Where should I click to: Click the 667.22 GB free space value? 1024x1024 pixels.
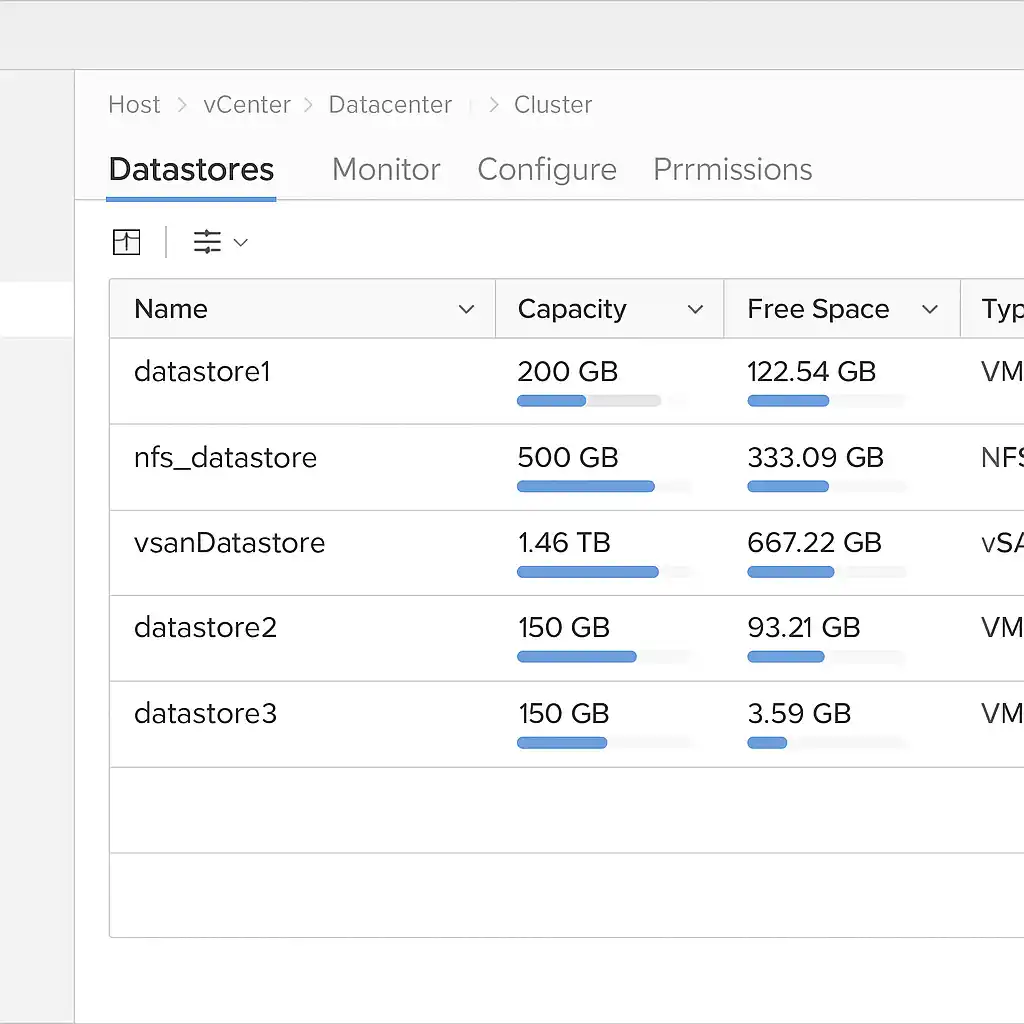814,543
